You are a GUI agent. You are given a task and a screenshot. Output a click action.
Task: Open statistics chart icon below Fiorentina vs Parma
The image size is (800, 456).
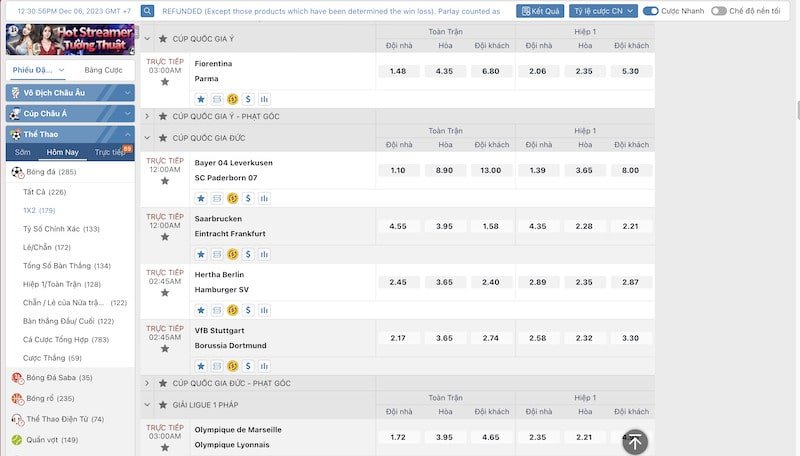[x=264, y=99]
